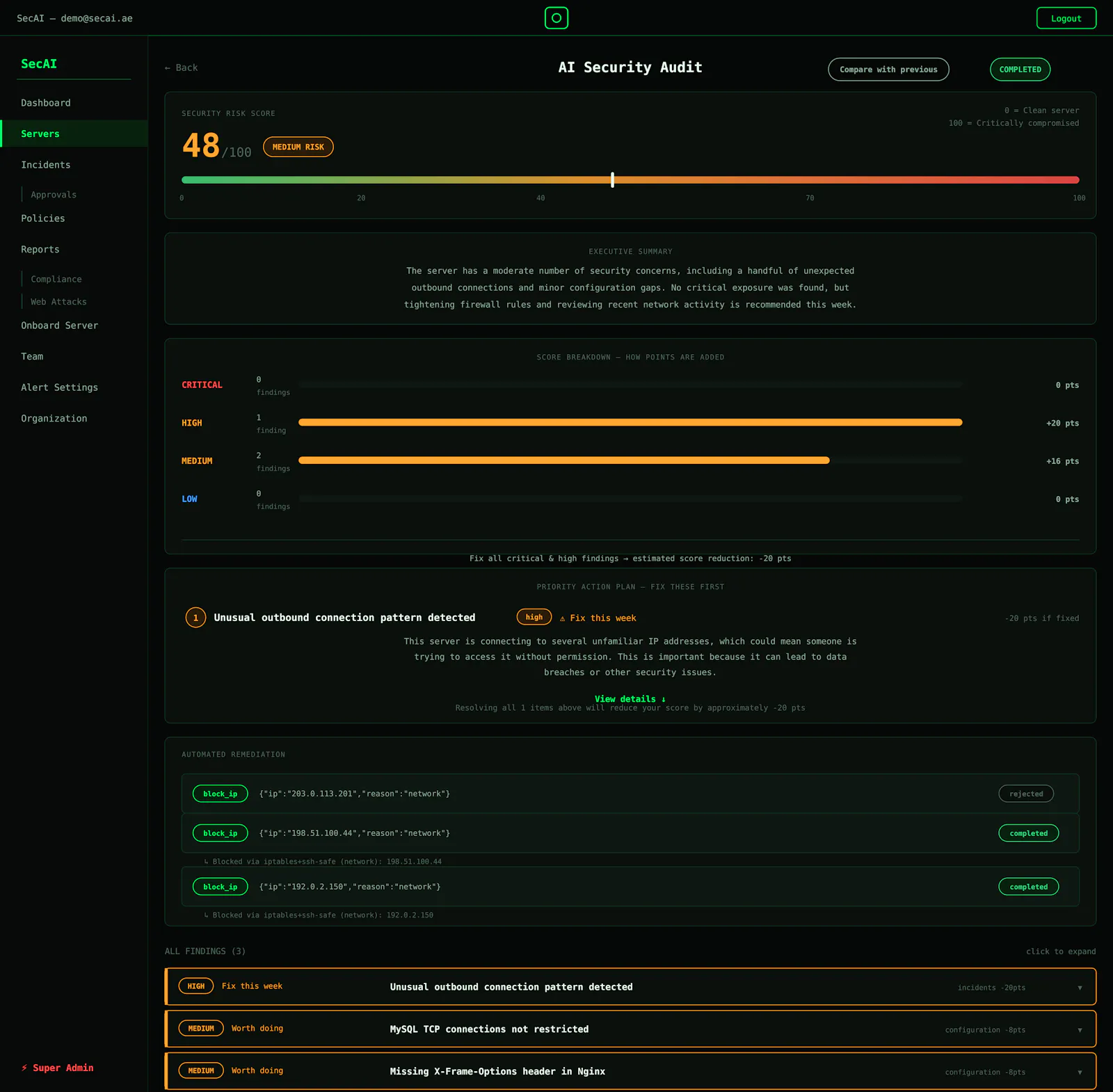
Task: Click the risk score slider marker
Action: tap(613, 180)
